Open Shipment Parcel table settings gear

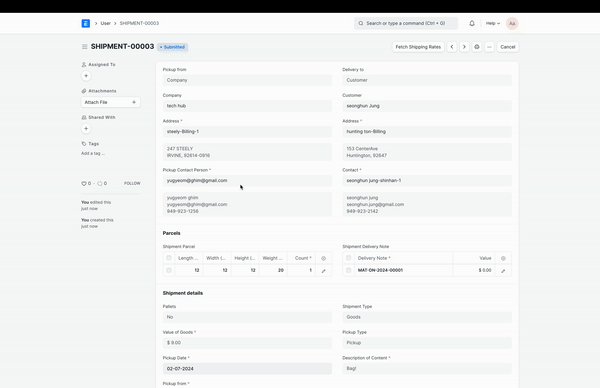[x=324, y=258]
